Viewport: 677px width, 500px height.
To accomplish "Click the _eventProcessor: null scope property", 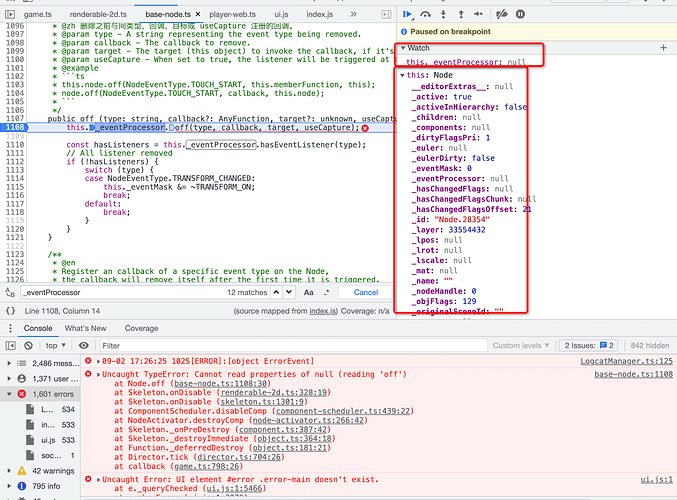I will pos(460,179).
